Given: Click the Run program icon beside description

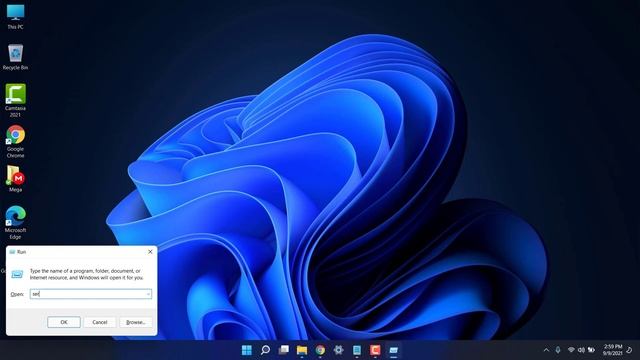Looking at the screenshot, I should (x=17, y=274).
